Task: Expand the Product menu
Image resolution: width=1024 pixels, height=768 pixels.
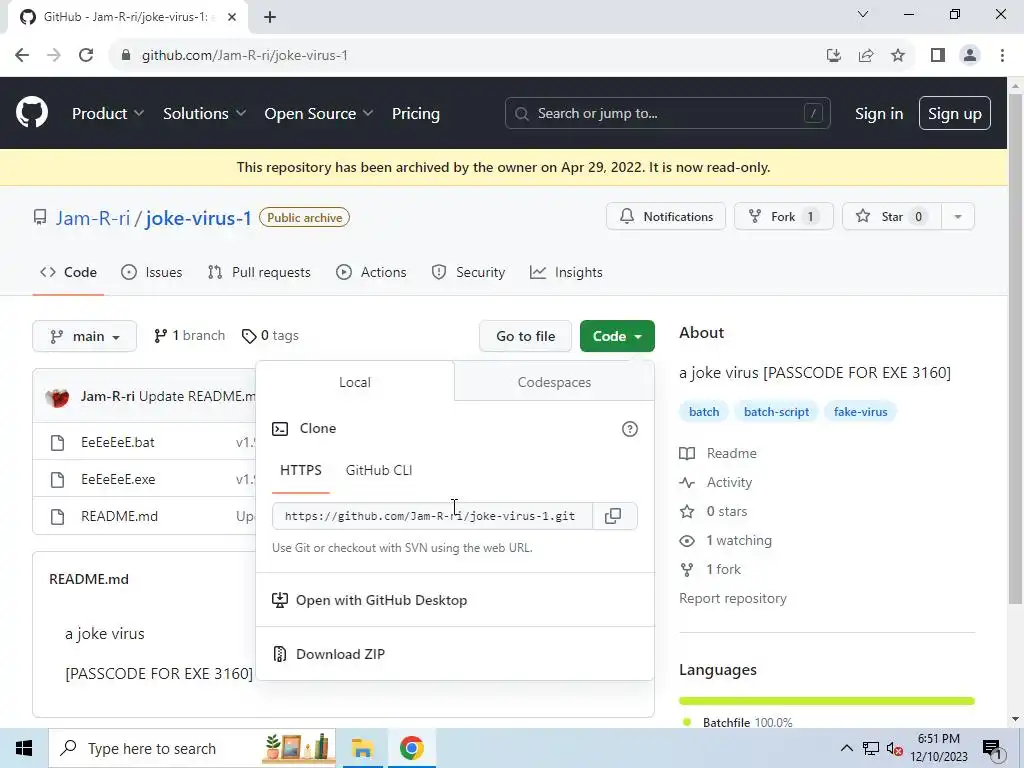Action: click(108, 114)
